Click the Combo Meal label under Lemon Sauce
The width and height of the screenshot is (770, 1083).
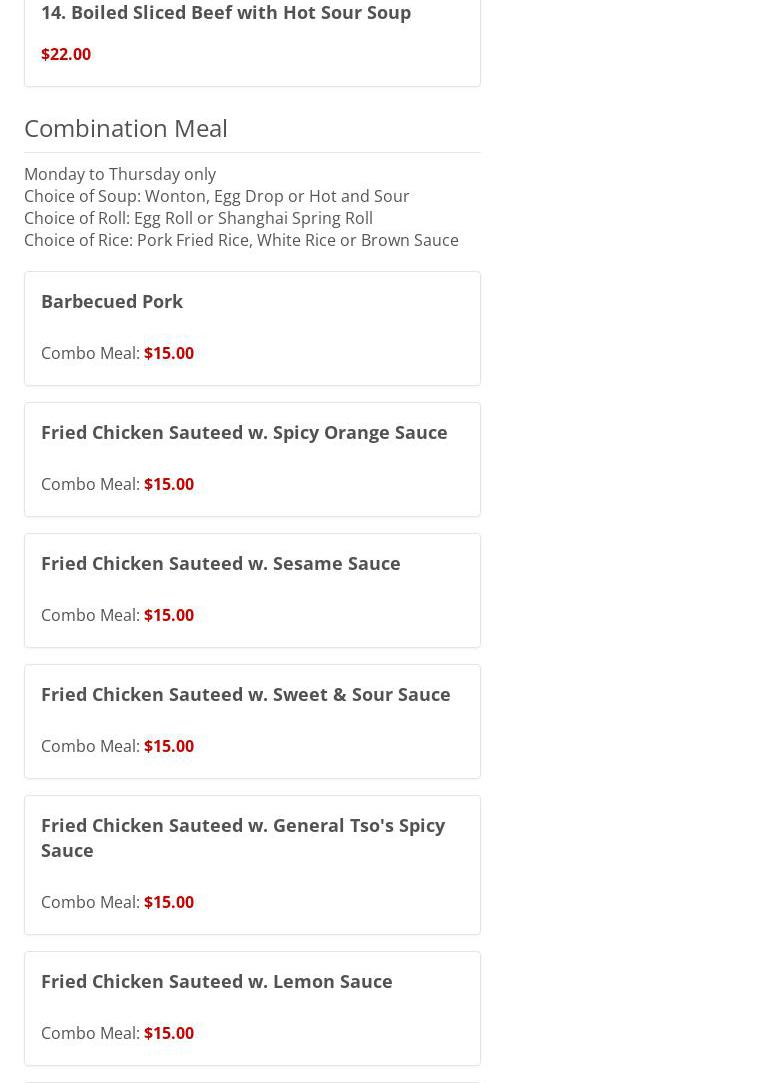pos(90,1033)
